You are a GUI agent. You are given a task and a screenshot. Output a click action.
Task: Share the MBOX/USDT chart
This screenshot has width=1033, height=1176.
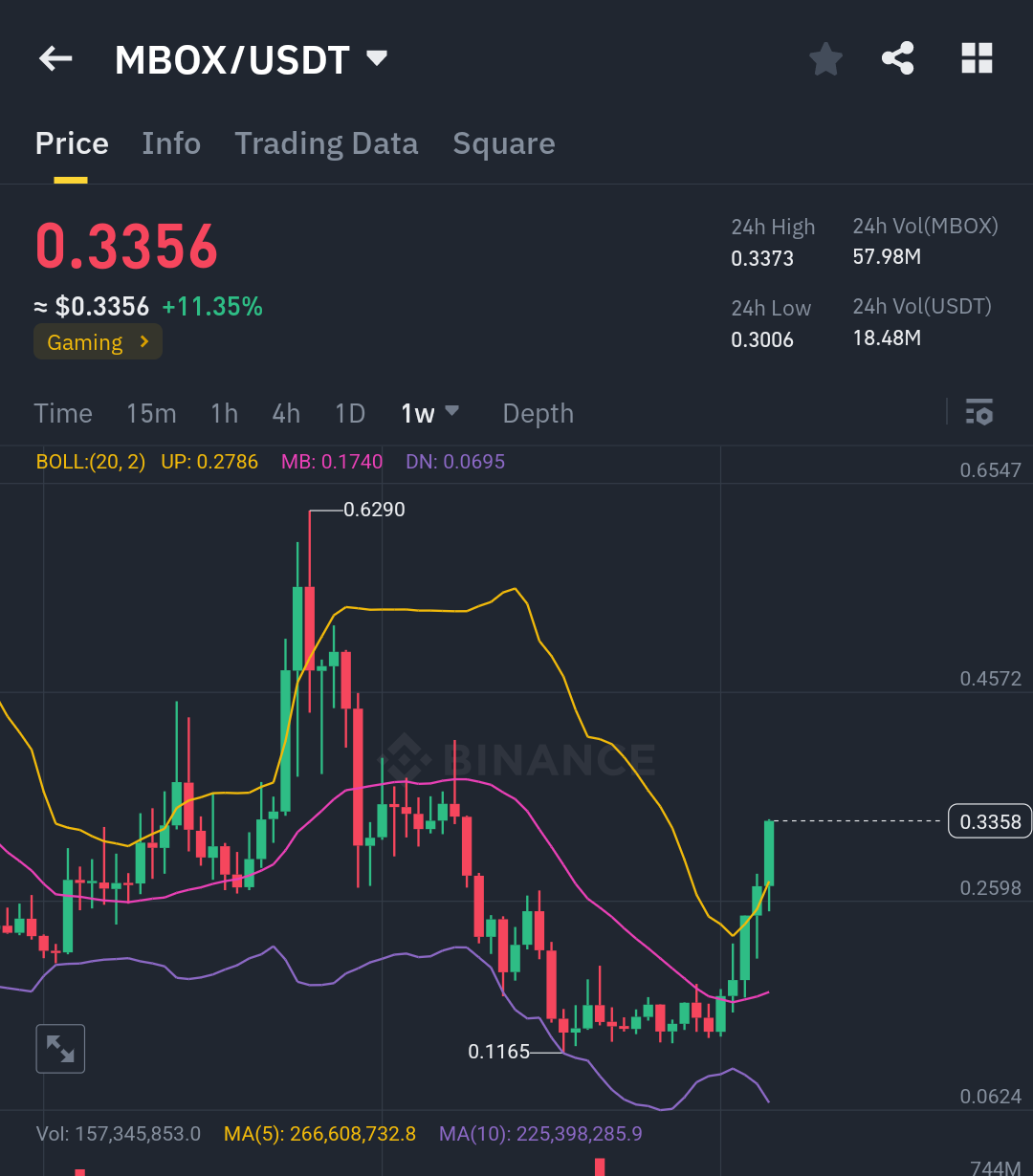(897, 58)
